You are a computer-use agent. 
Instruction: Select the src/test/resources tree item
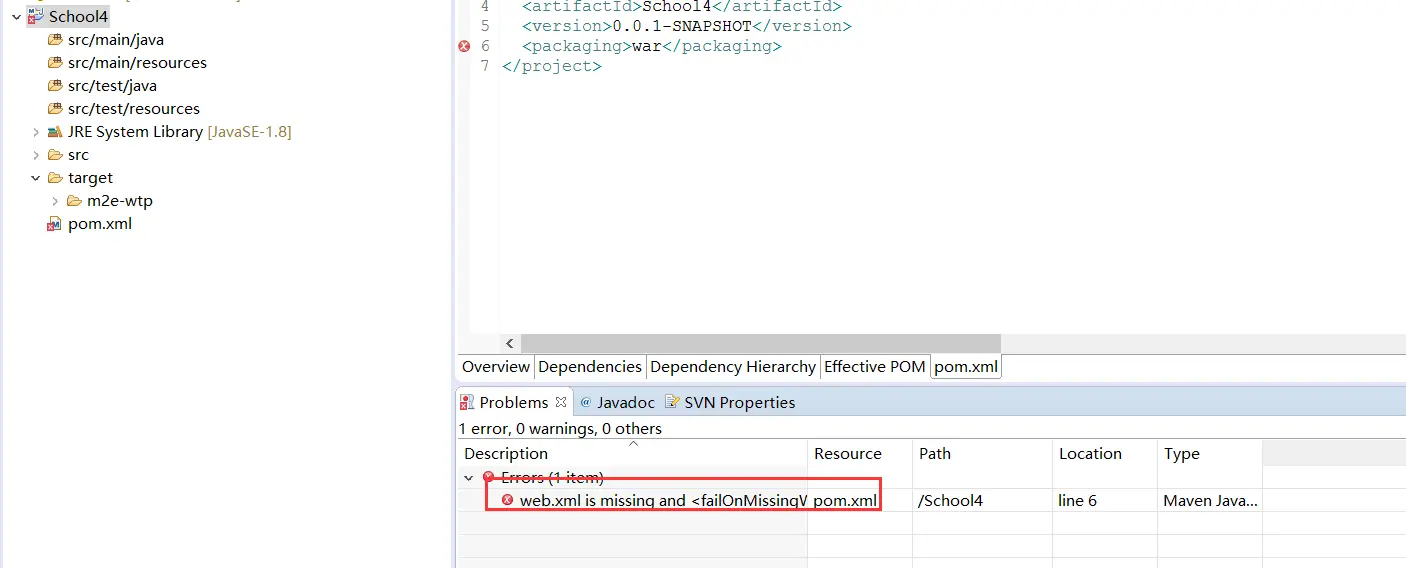(x=134, y=109)
